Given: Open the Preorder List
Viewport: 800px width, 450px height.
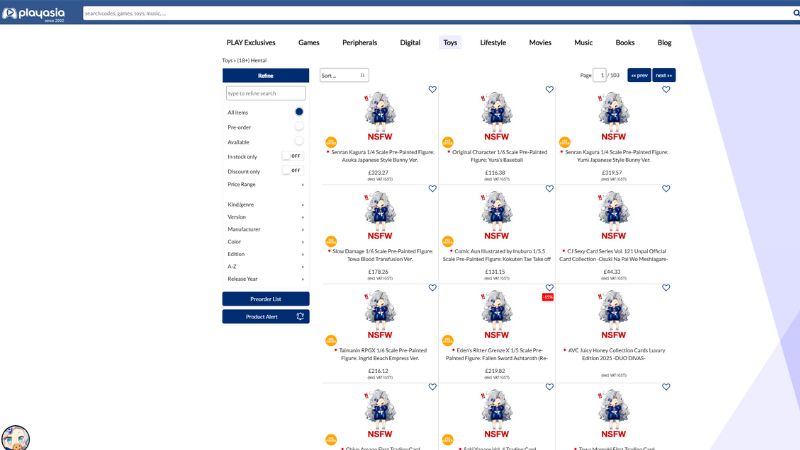Looking at the screenshot, I should tap(265, 299).
